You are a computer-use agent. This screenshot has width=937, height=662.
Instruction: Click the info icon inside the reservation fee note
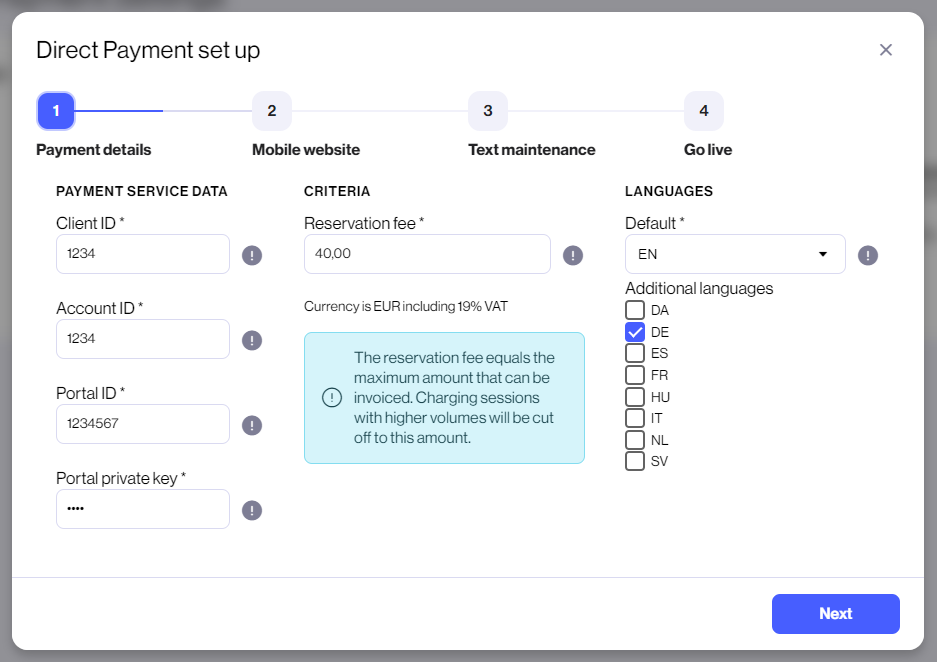click(332, 397)
